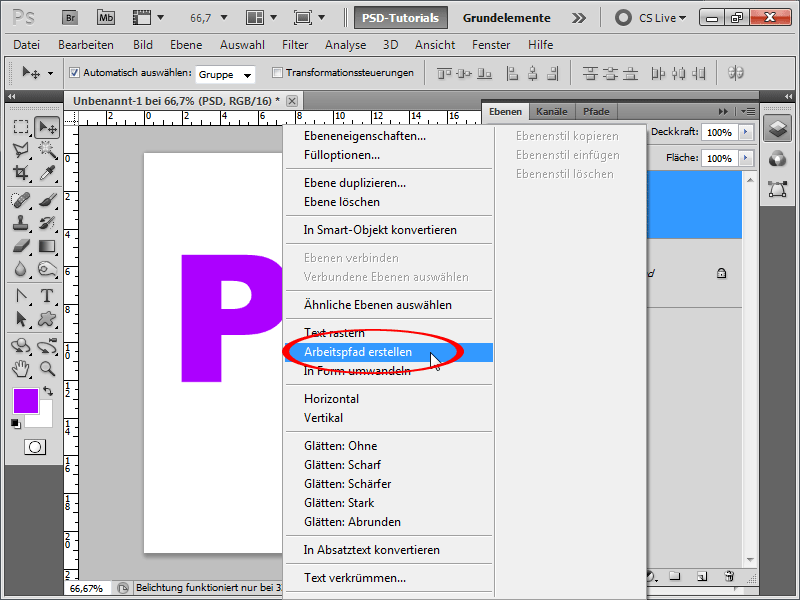Select the Gradient tool
This screenshot has width=800, height=600.
tap(47, 246)
